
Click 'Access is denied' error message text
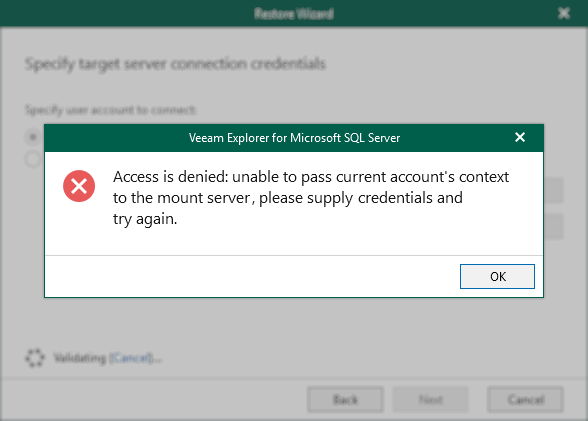tap(311, 198)
